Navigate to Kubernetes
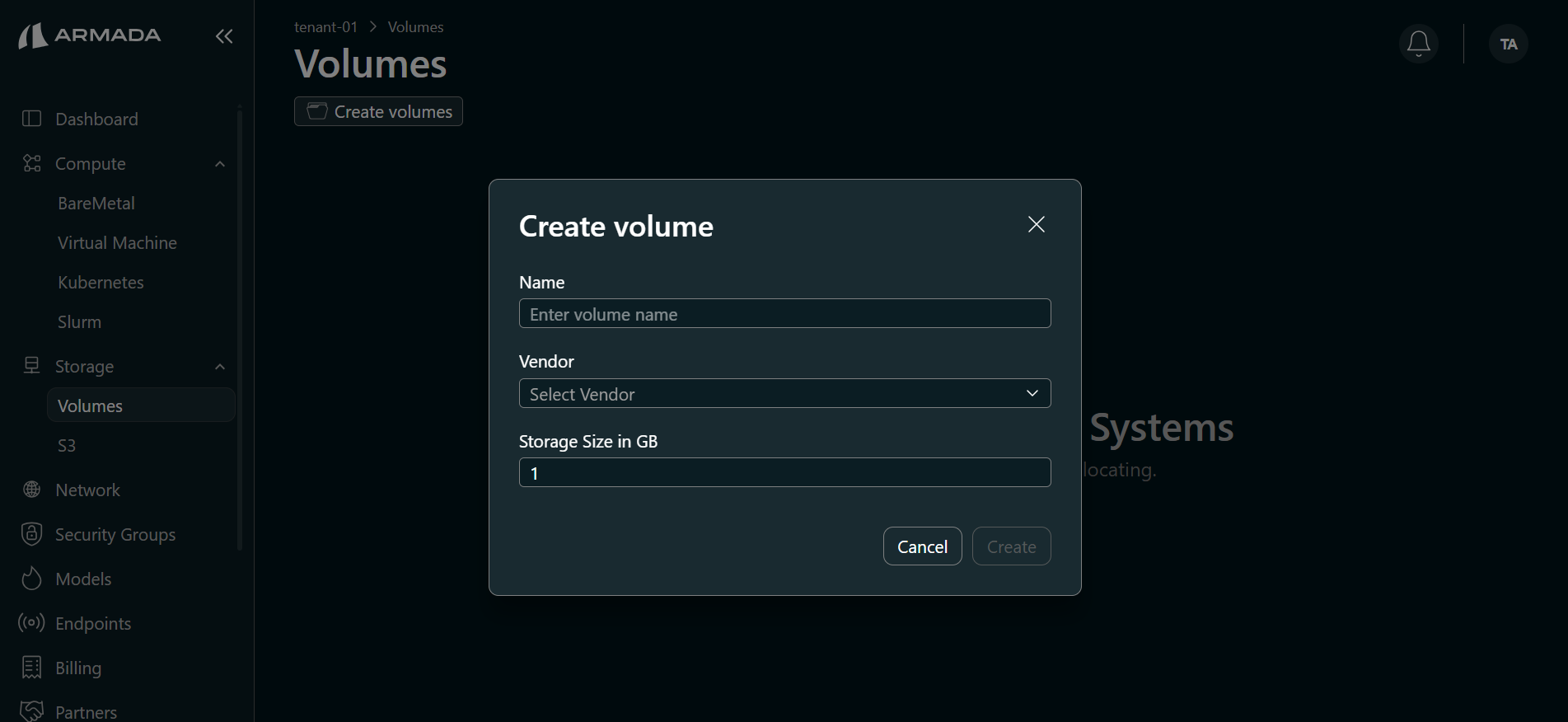This screenshot has height=722, width=1568. pos(101,282)
